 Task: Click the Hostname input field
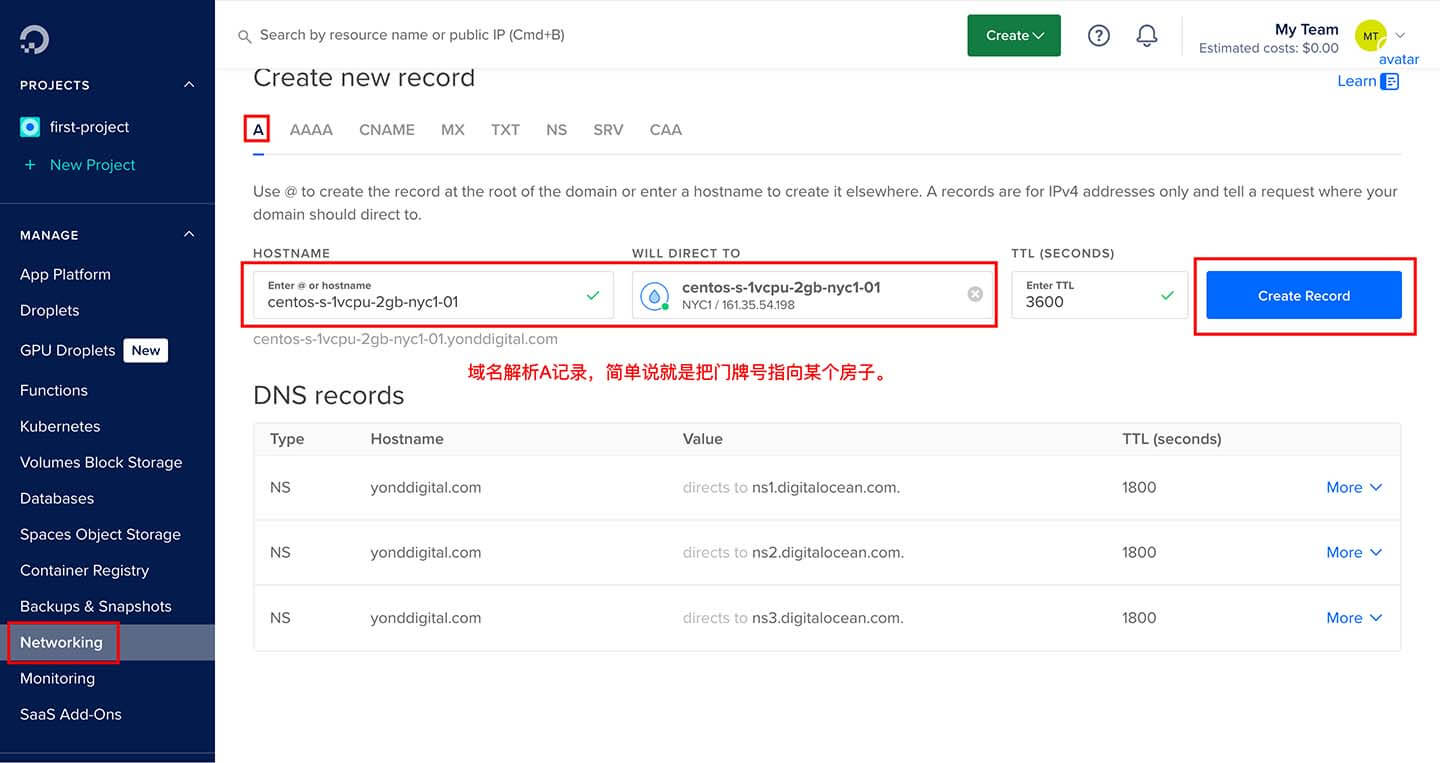point(433,295)
